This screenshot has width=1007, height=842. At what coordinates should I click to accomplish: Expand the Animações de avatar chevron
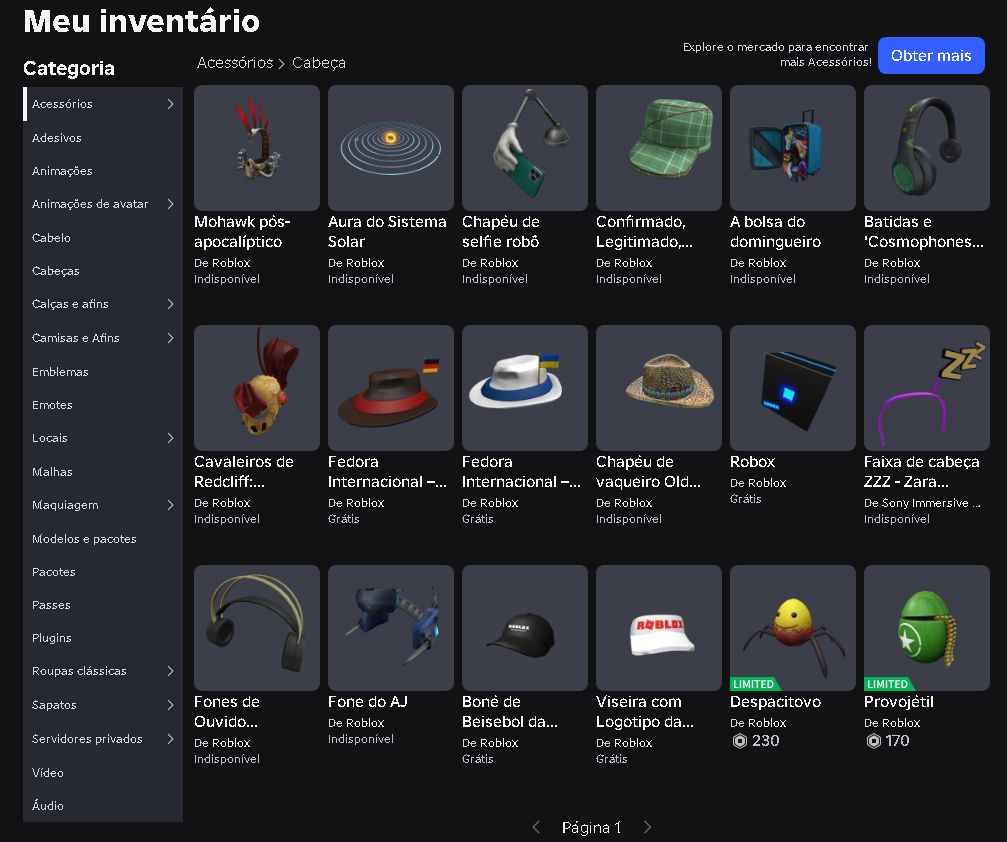[170, 204]
